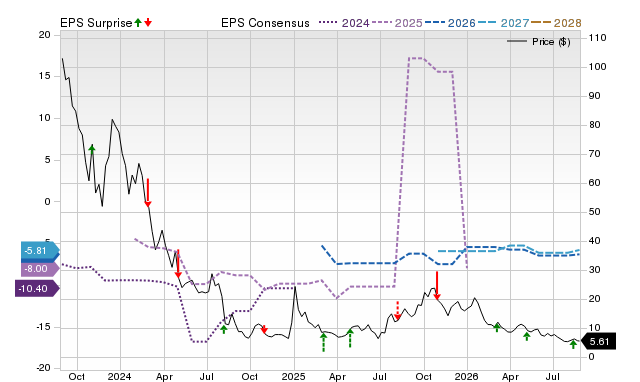Viewport: 640px width, 382px height.
Task: Click the -5.81 value tag
Action: point(40,251)
